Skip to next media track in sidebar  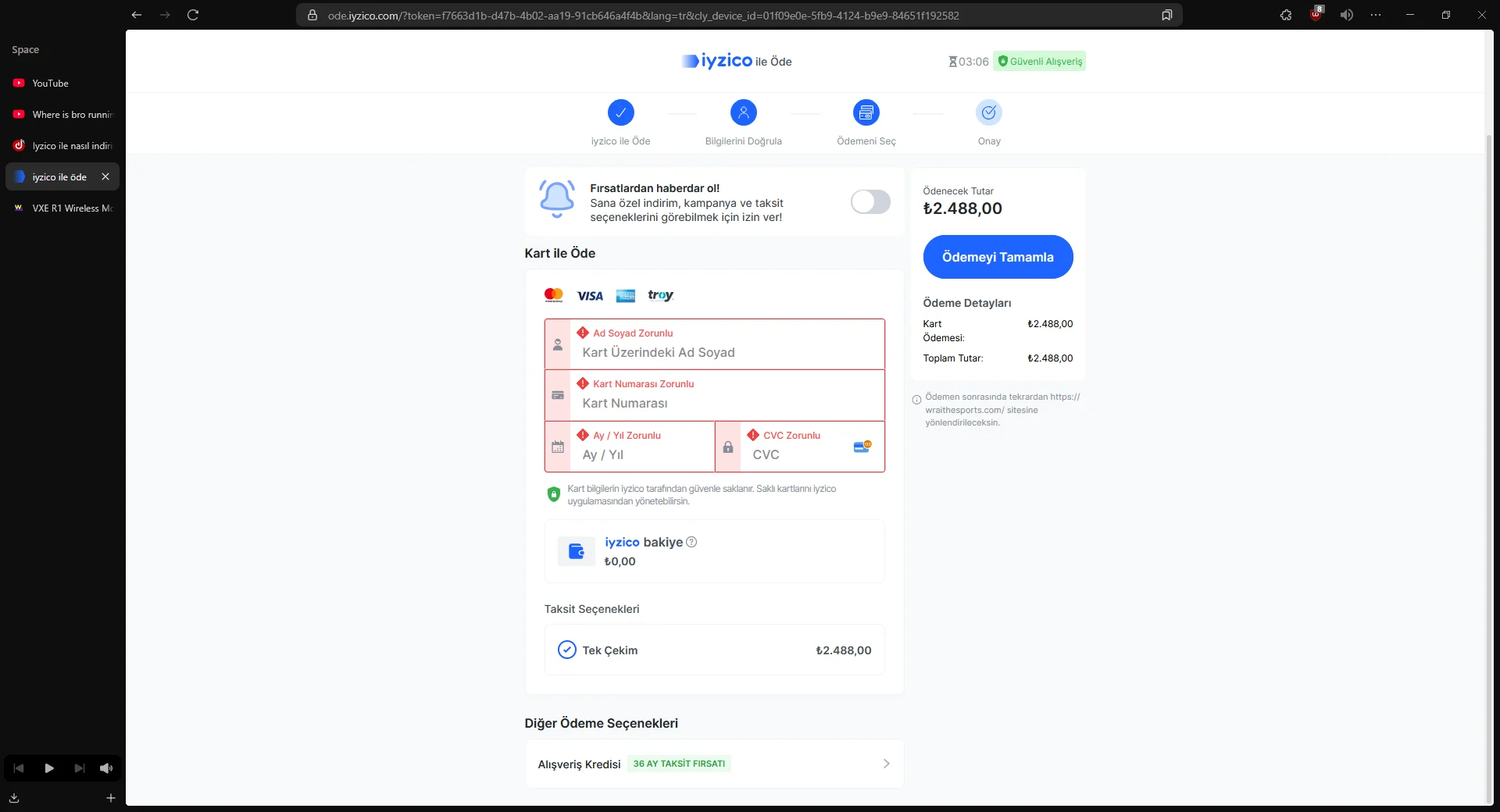point(79,768)
